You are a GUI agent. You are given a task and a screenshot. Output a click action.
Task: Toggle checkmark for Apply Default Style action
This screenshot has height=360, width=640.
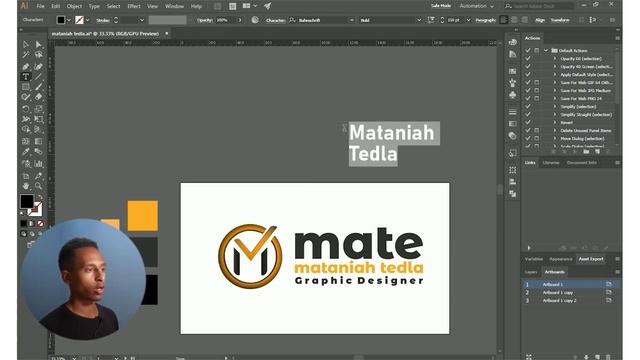pyautogui.click(x=528, y=75)
